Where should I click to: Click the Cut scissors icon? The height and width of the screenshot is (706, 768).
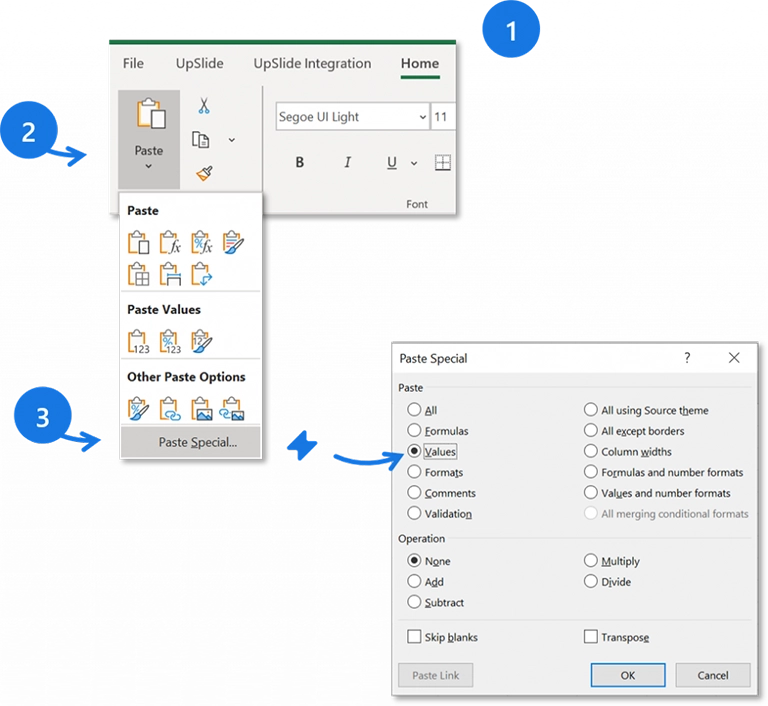(203, 106)
